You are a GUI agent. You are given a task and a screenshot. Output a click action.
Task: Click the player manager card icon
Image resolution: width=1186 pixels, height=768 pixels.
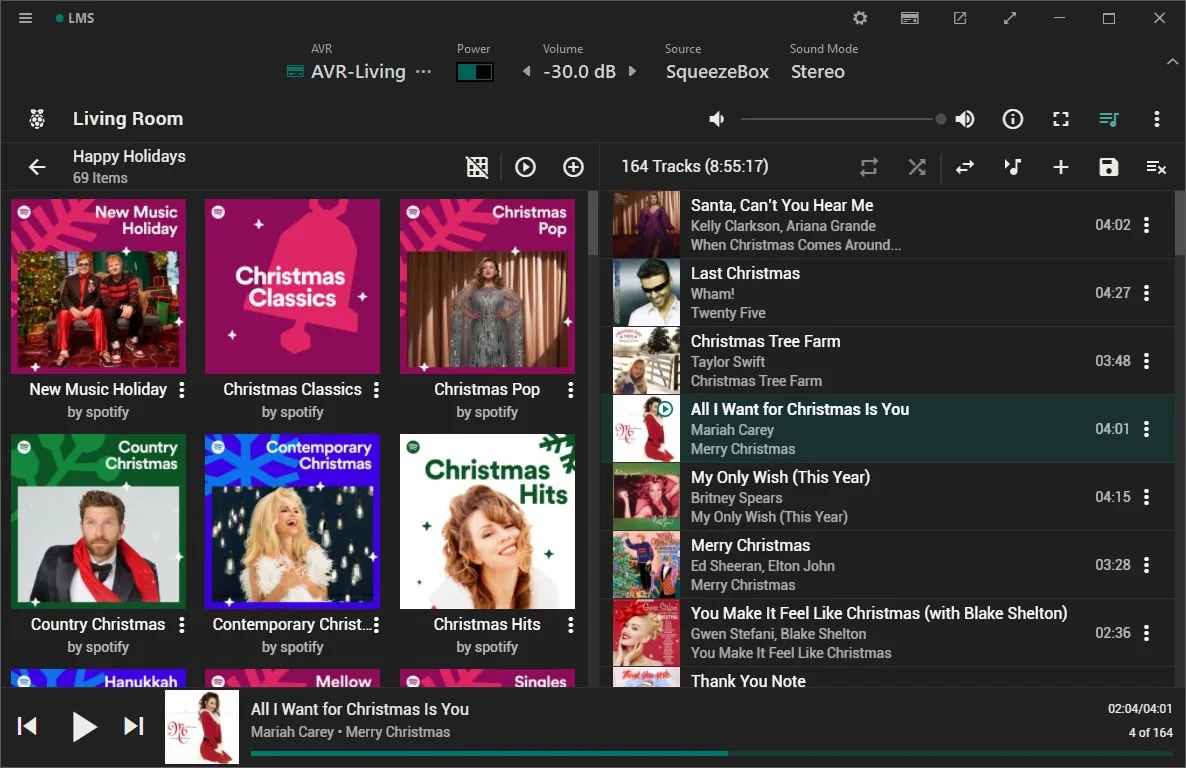pyautogui.click(x=910, y=18)
